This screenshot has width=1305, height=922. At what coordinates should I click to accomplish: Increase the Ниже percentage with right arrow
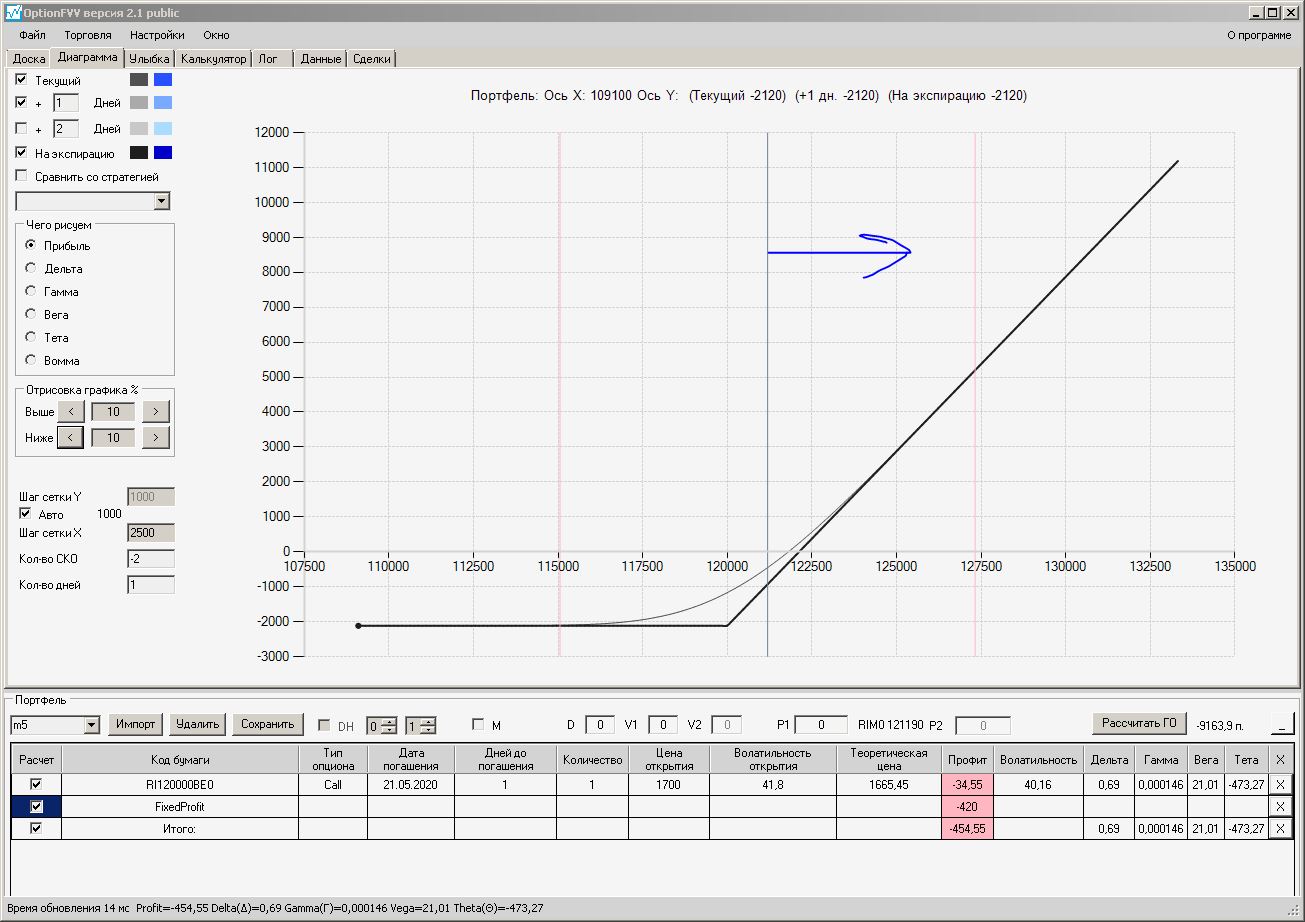(156, 437)
